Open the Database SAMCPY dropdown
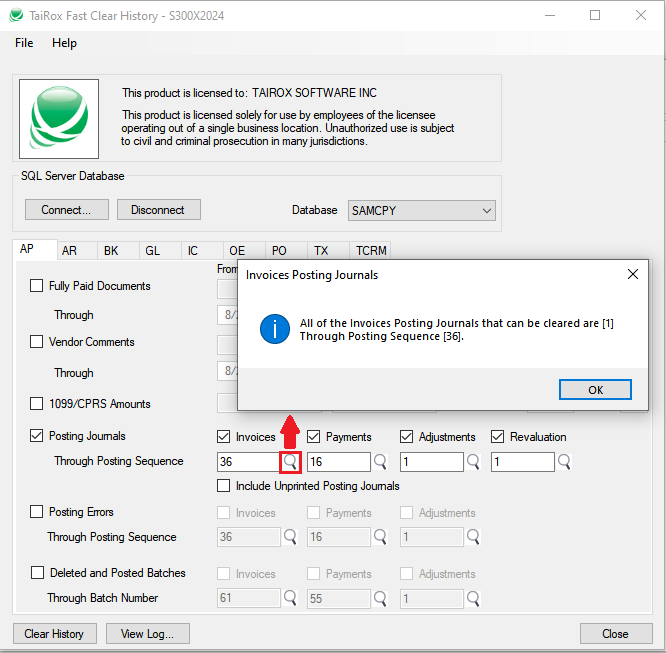The width and height of the screenshot is (666, 653). [x=422, y=211]
